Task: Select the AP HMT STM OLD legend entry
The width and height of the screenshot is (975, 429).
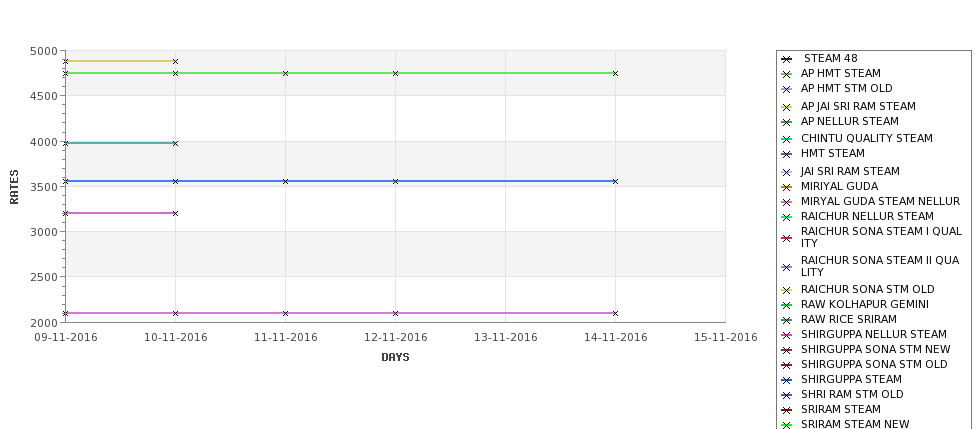Action: (846, 88)
